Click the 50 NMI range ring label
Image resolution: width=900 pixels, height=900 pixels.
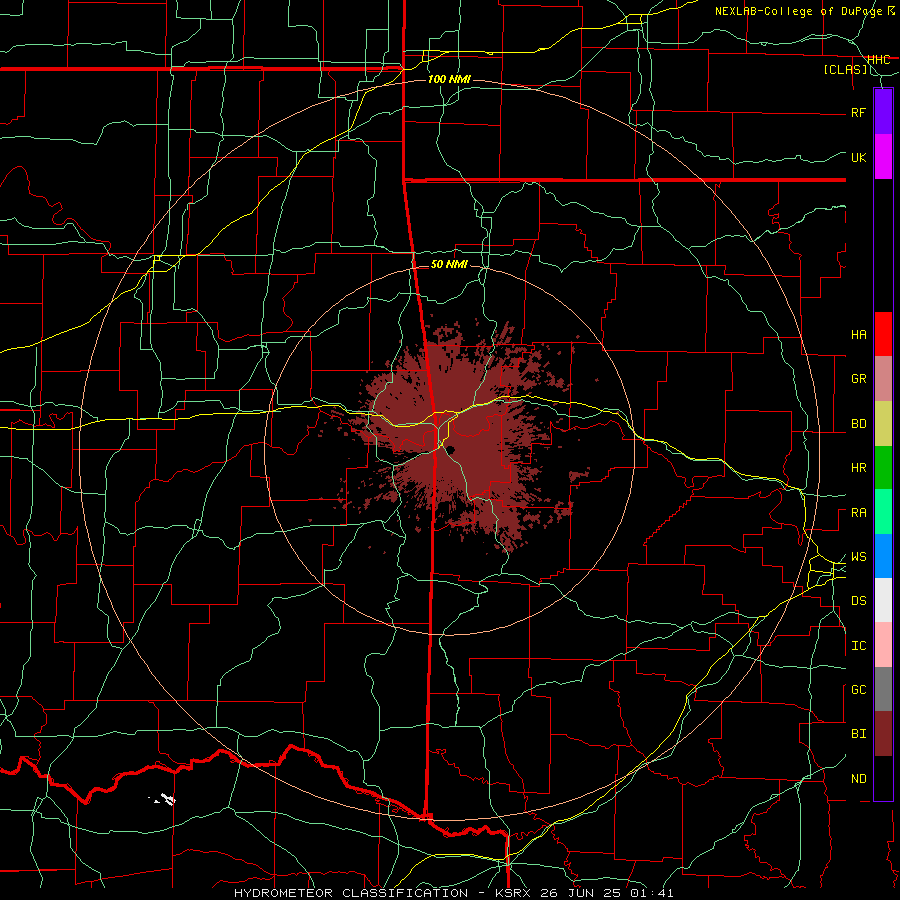coord(449,264)
